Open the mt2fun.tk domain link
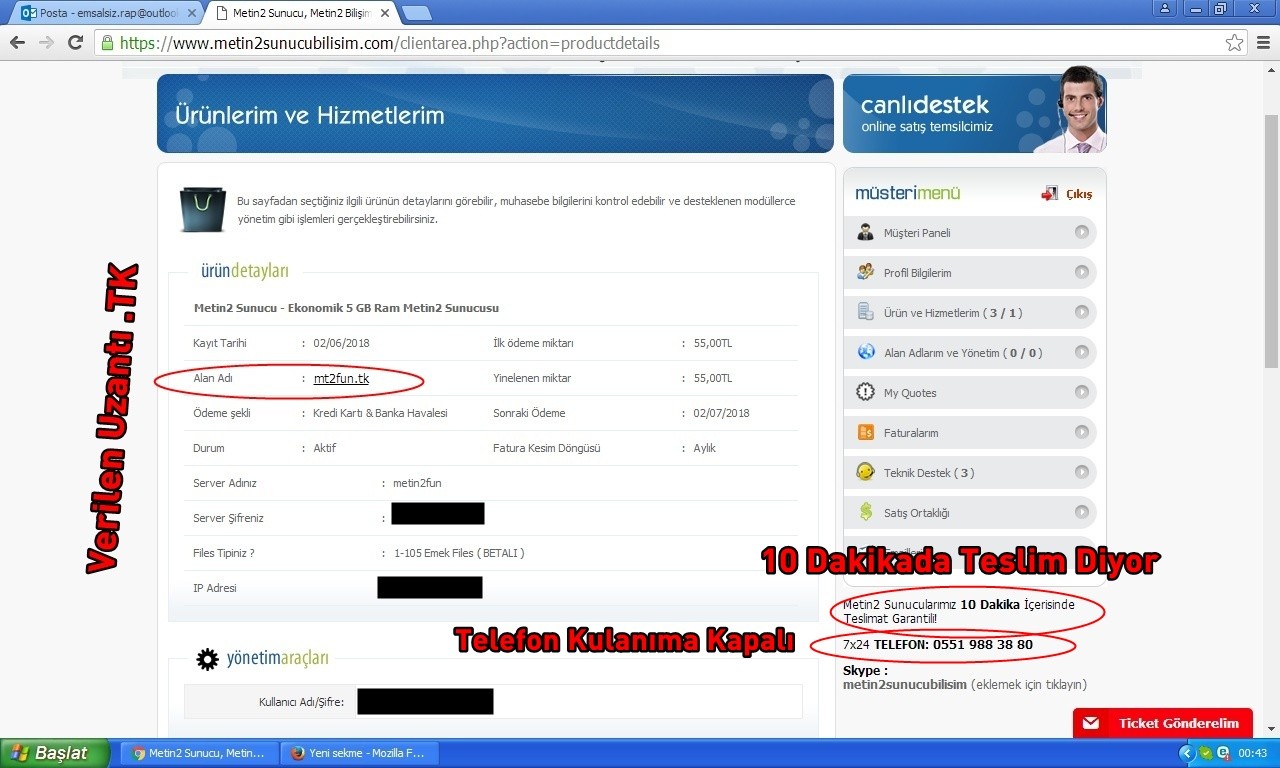1280x768 pixels. pyautogui.click(x=341, y=378)
